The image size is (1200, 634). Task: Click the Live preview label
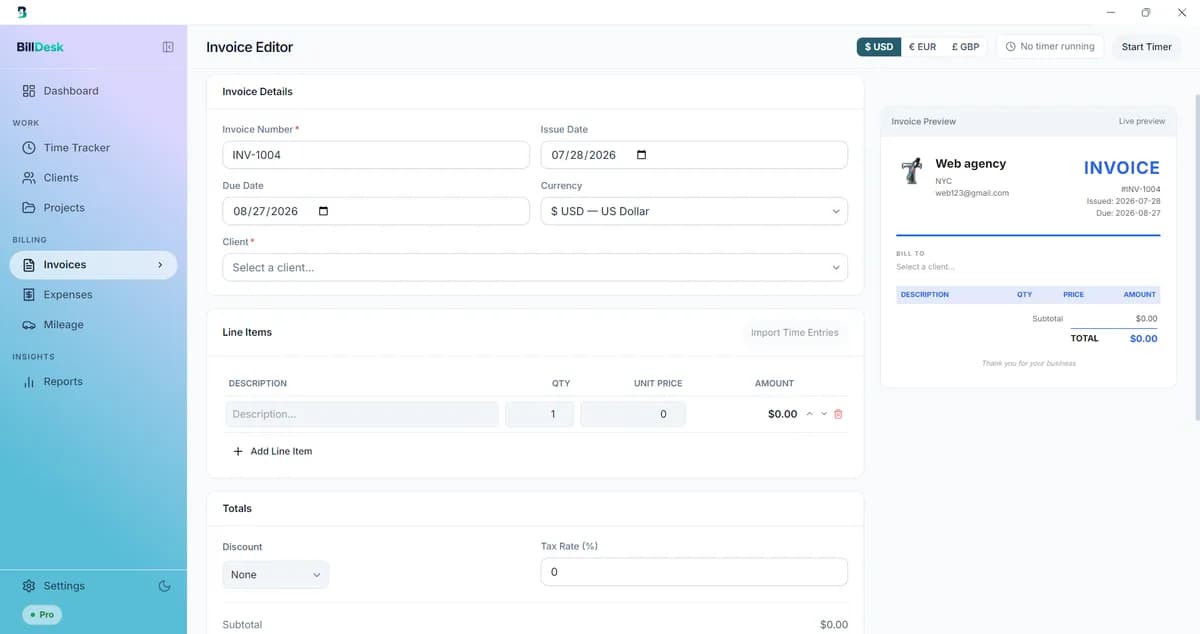click(x=1141, y=121)
